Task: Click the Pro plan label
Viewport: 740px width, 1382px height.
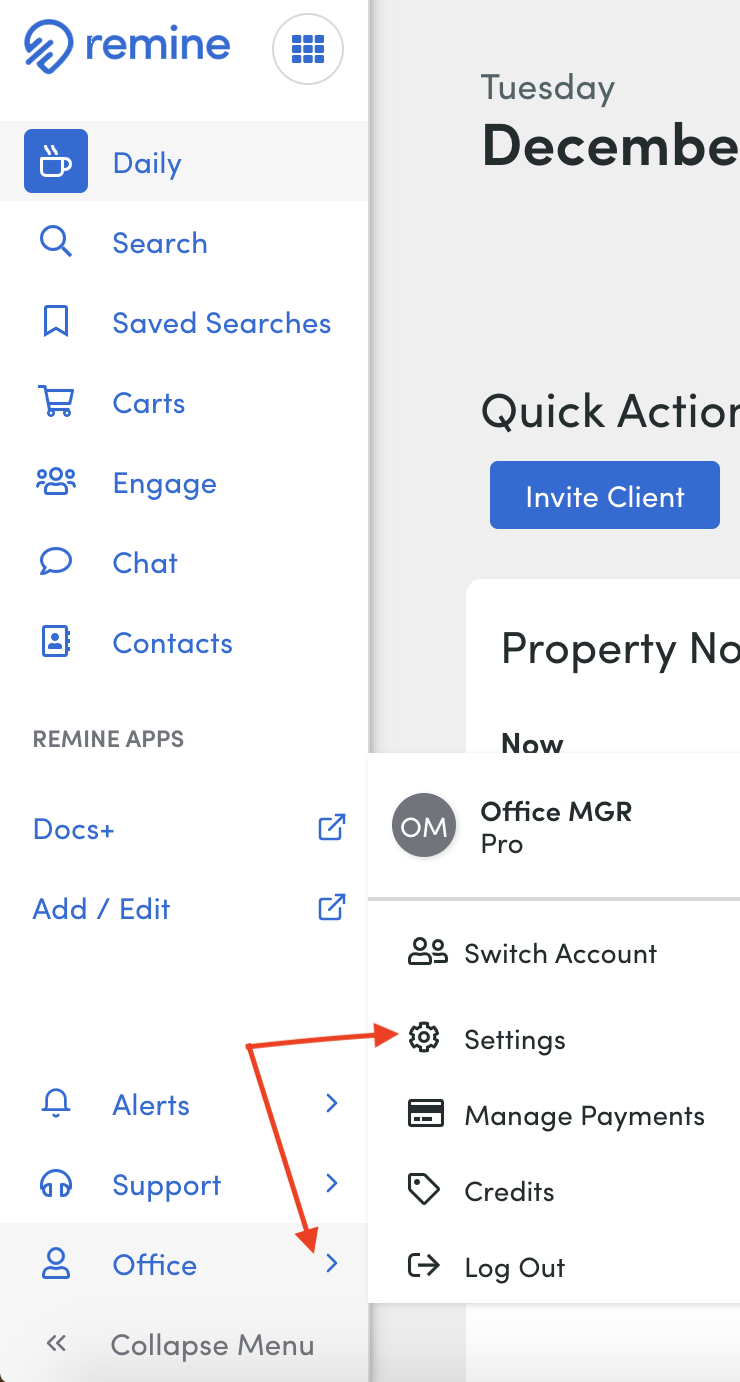Action: point(502,844)
